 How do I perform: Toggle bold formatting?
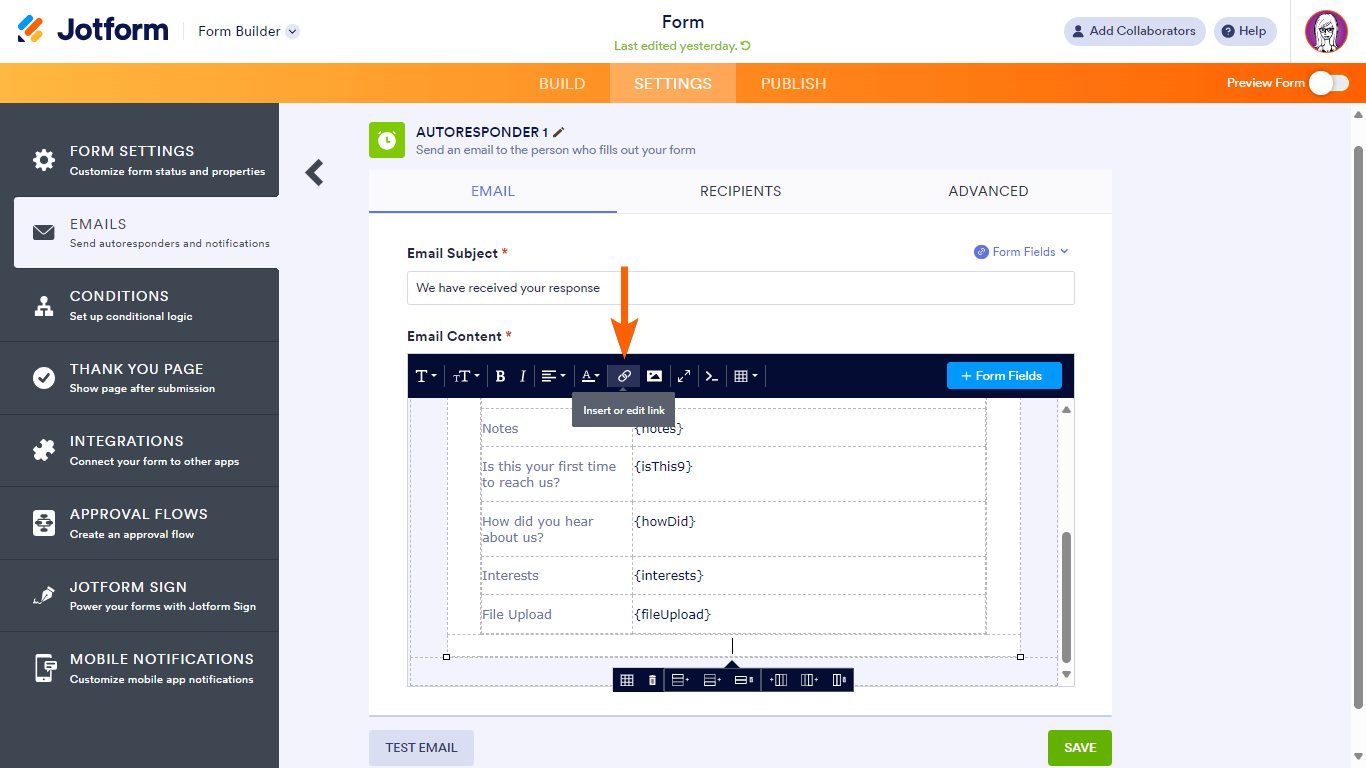point(500,376)
